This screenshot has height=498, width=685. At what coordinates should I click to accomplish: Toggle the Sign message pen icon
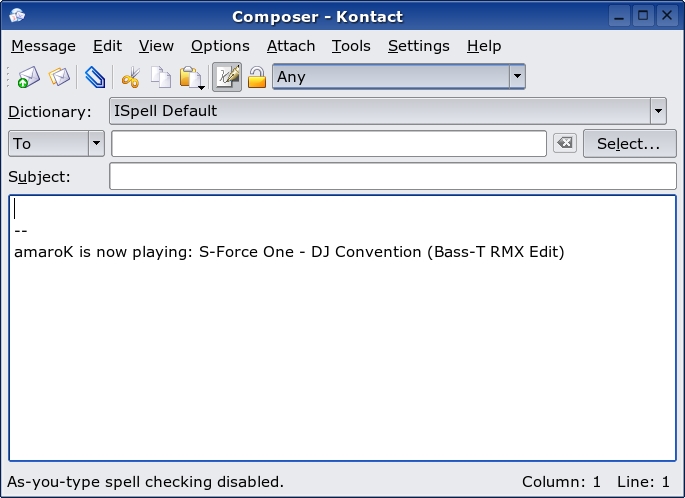point(227,77)
